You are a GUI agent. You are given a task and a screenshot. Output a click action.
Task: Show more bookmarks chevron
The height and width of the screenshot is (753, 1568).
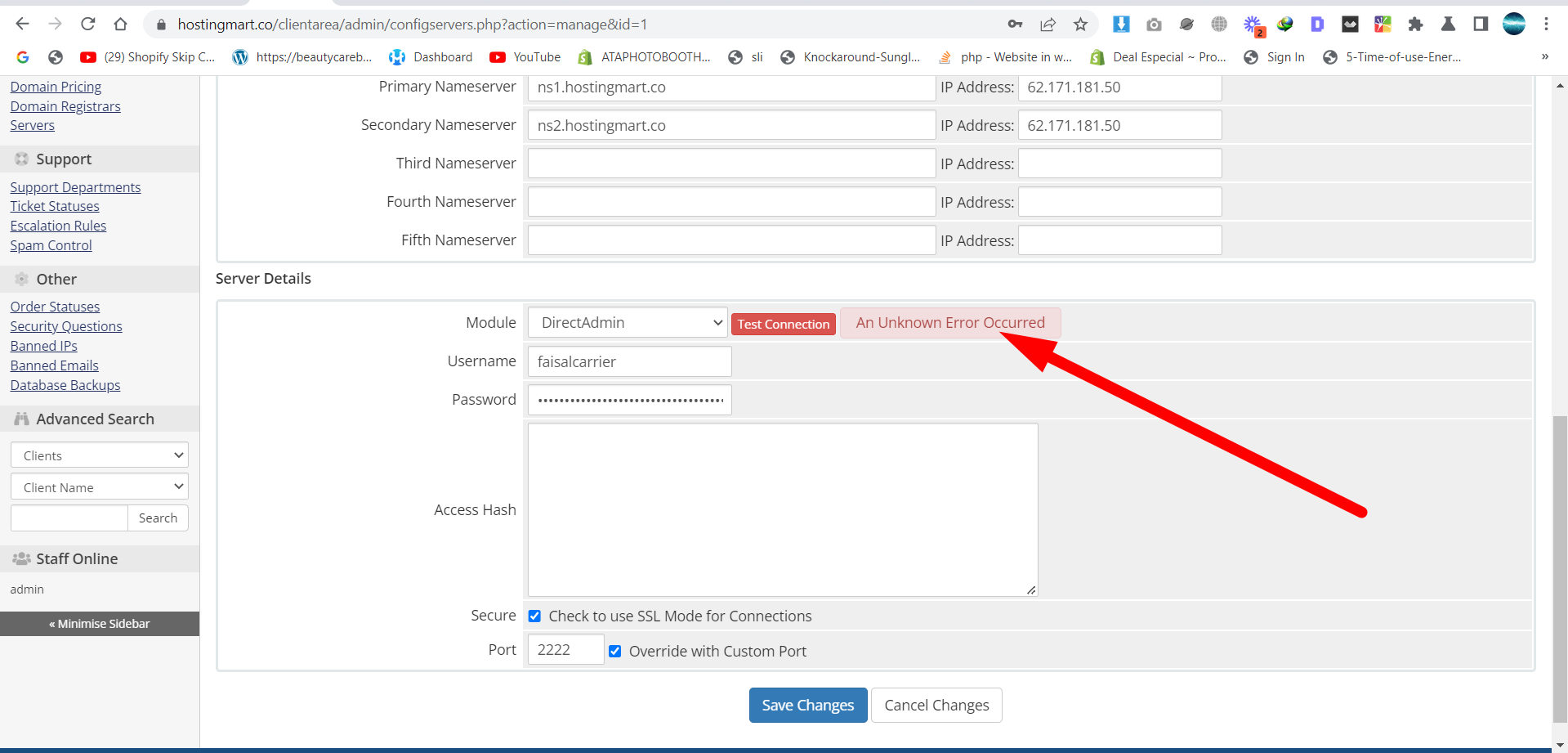(x=1544, y=57)
